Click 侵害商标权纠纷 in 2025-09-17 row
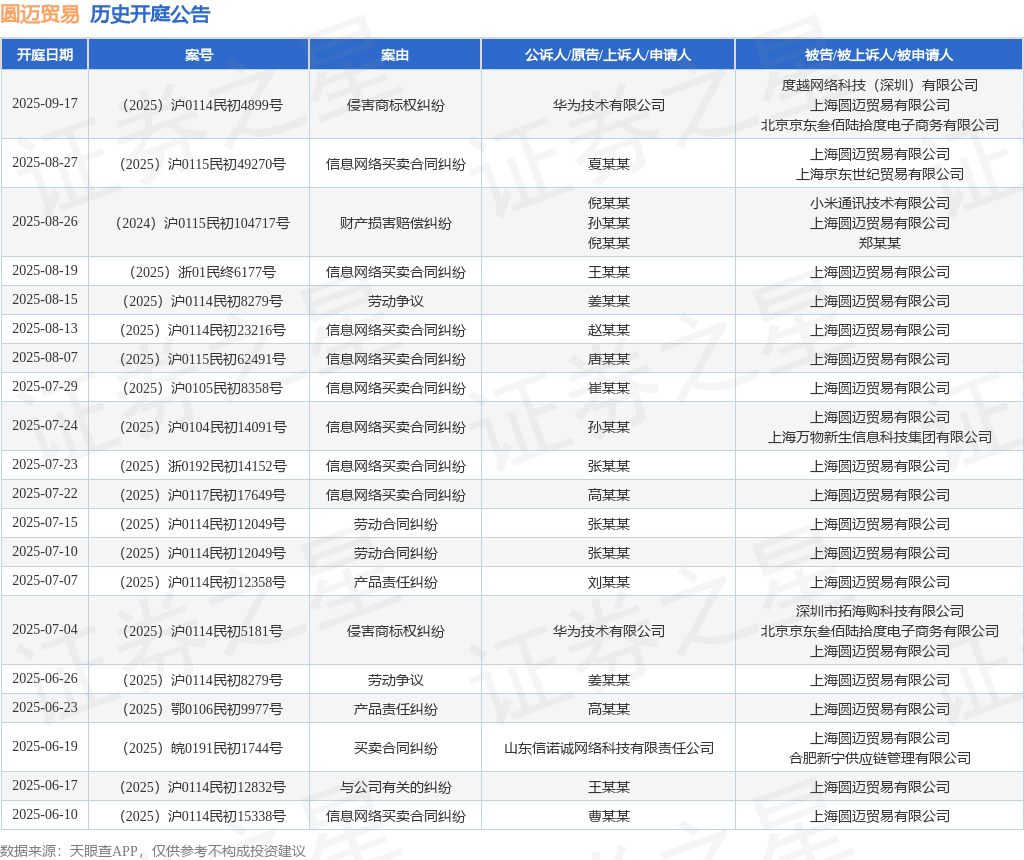 pos(396,105)
